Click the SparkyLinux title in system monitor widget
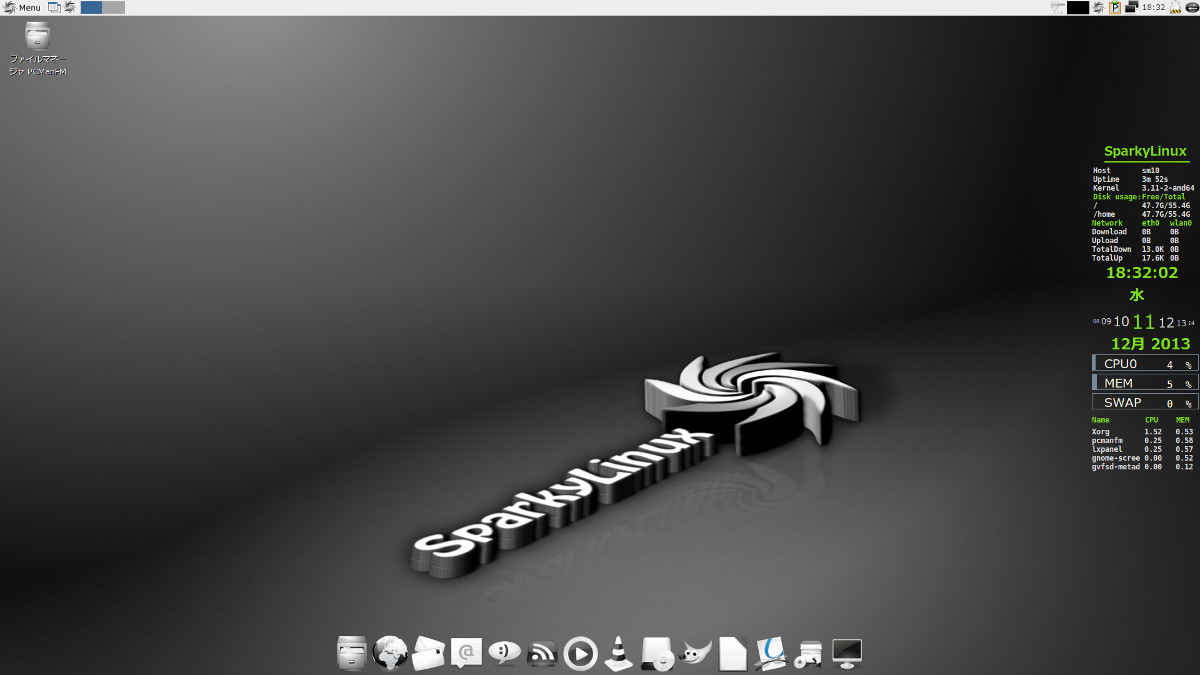Image resolution: width=1200 pixels, height=675 pixels. pos(1145,152)
